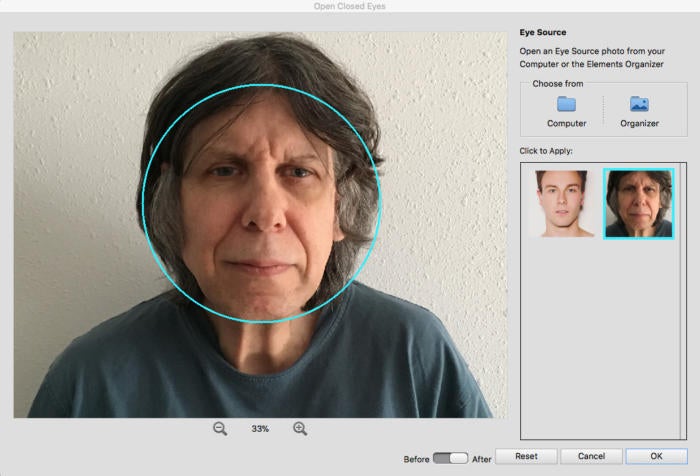The height and width of the screenshot is (476, 700).
Task: Click the Reset button
Action: pos(526,456)
